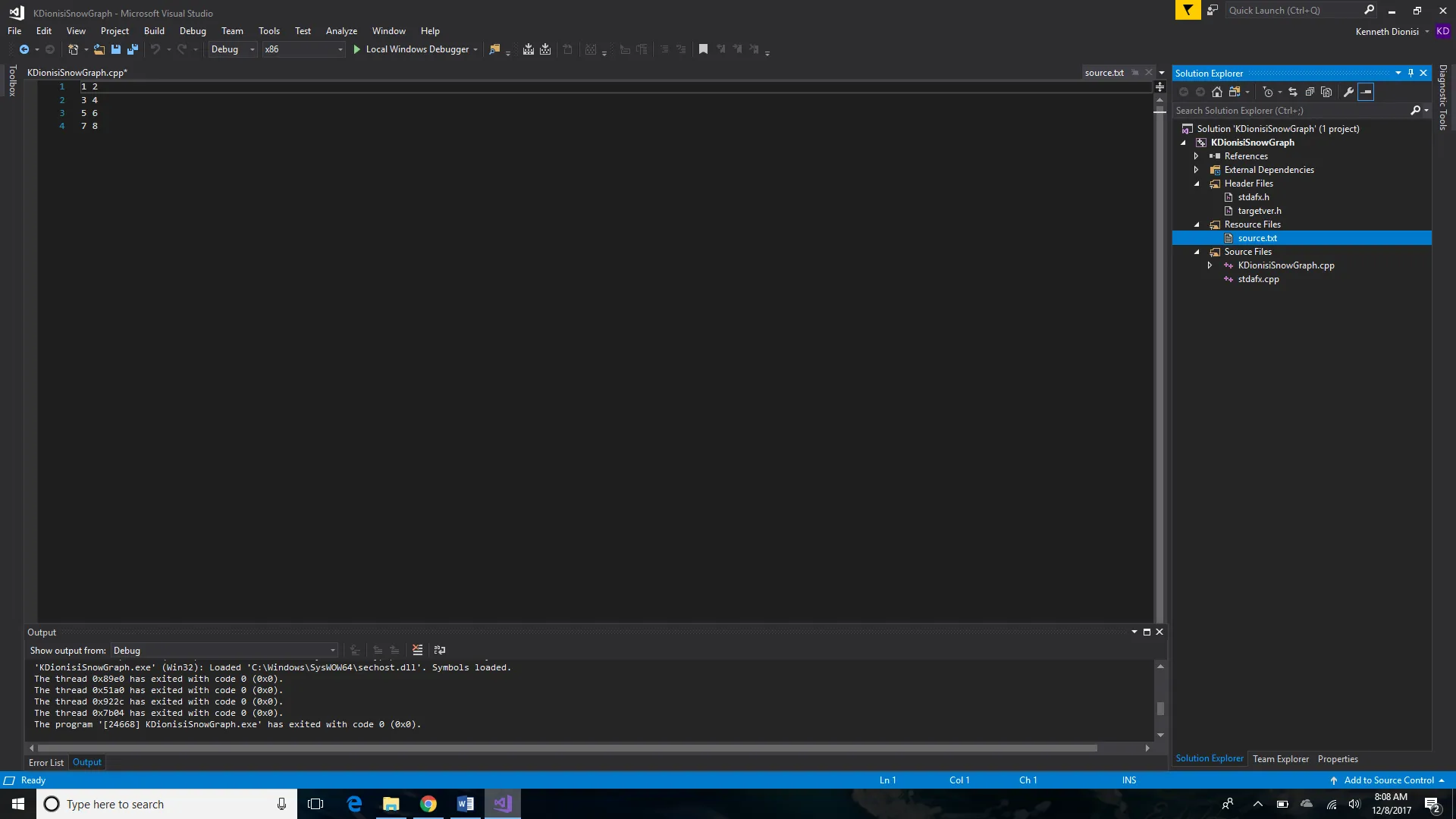Start Local Windows Debugger with green arrow
This screenshot has height=819, width=1456.
click(x=356, y=49)
